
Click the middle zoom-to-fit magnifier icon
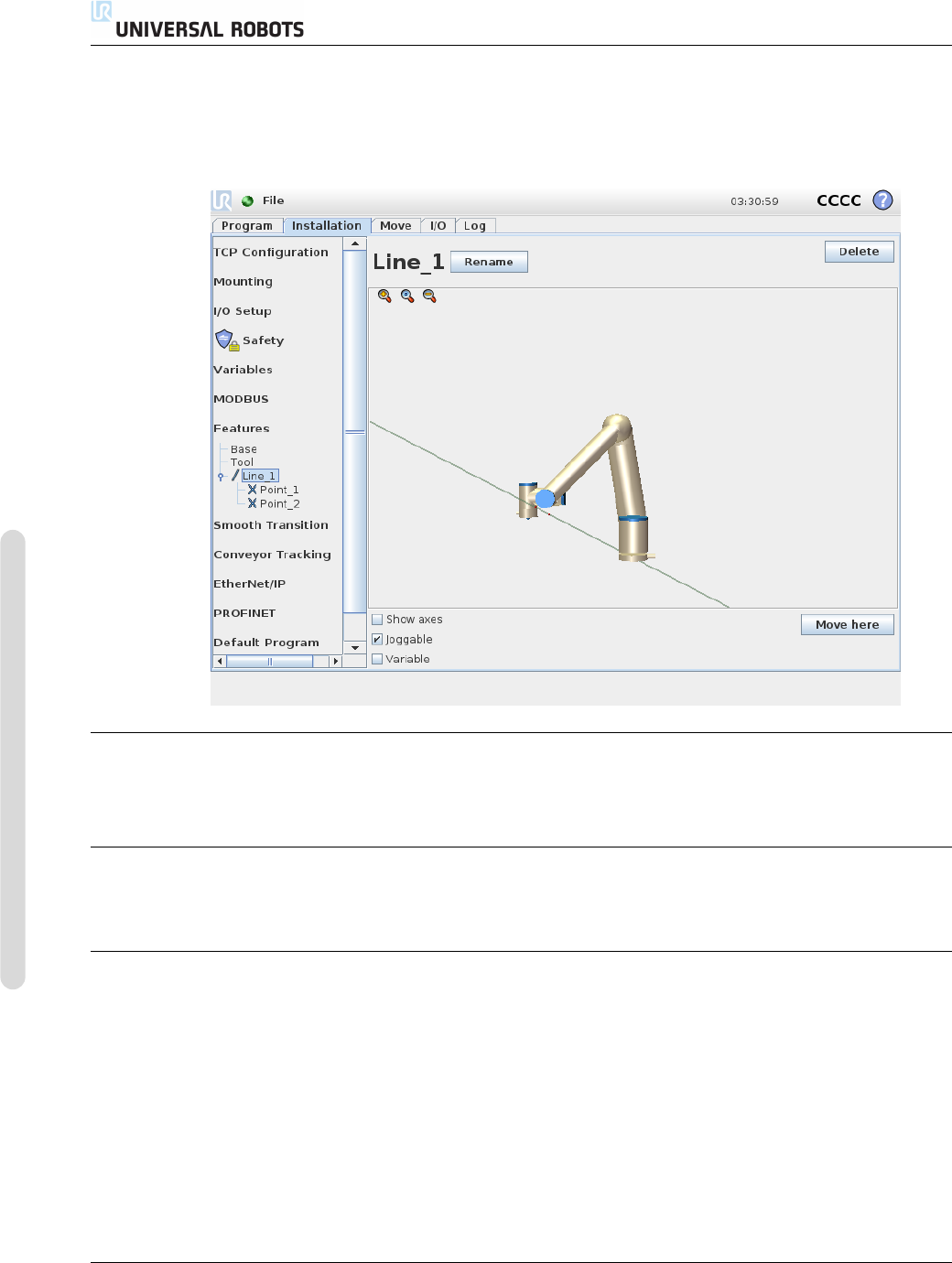click(x=407, y=296)
